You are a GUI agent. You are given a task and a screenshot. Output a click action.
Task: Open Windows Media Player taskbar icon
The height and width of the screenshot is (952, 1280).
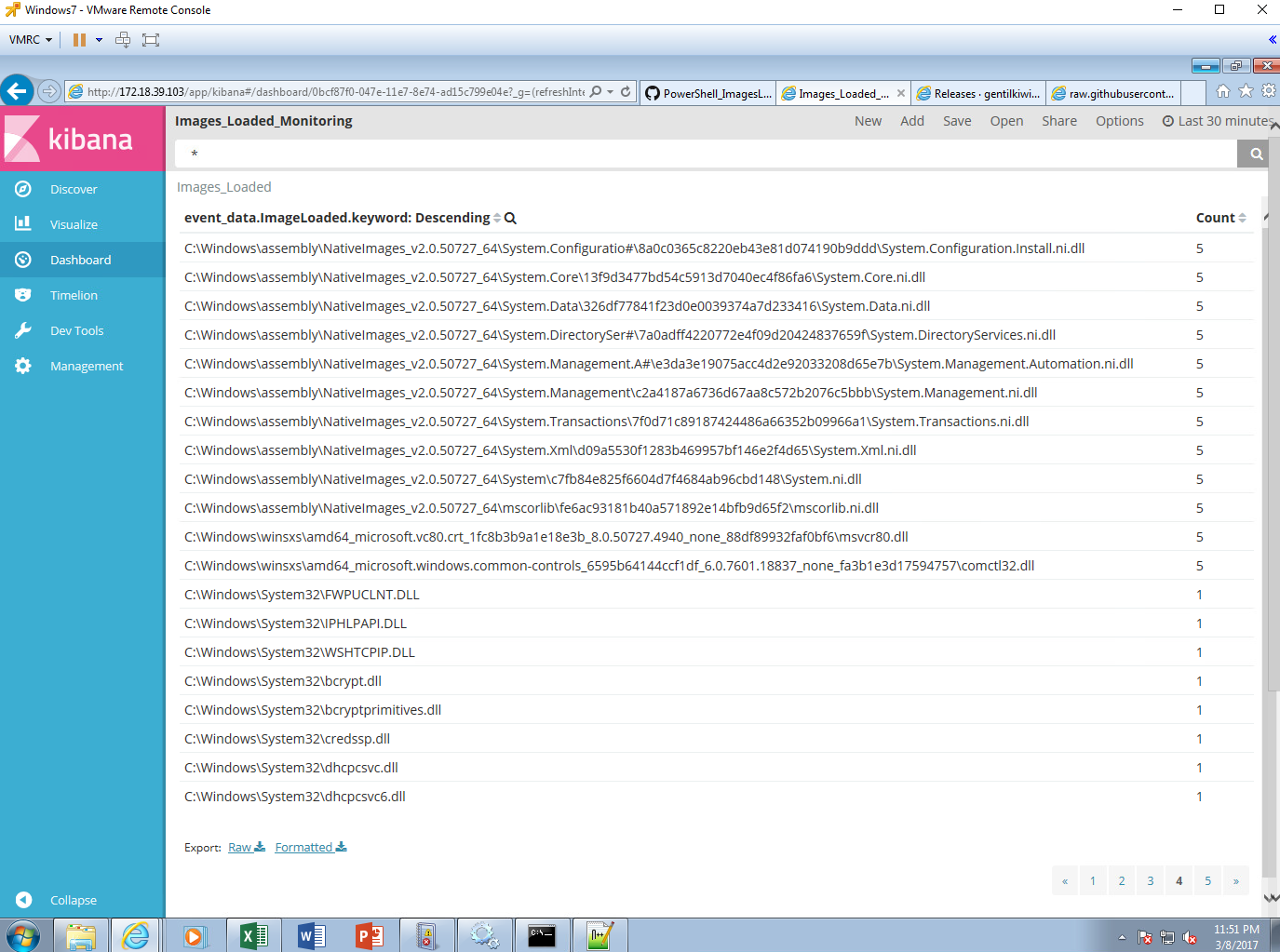click(195, 935)
